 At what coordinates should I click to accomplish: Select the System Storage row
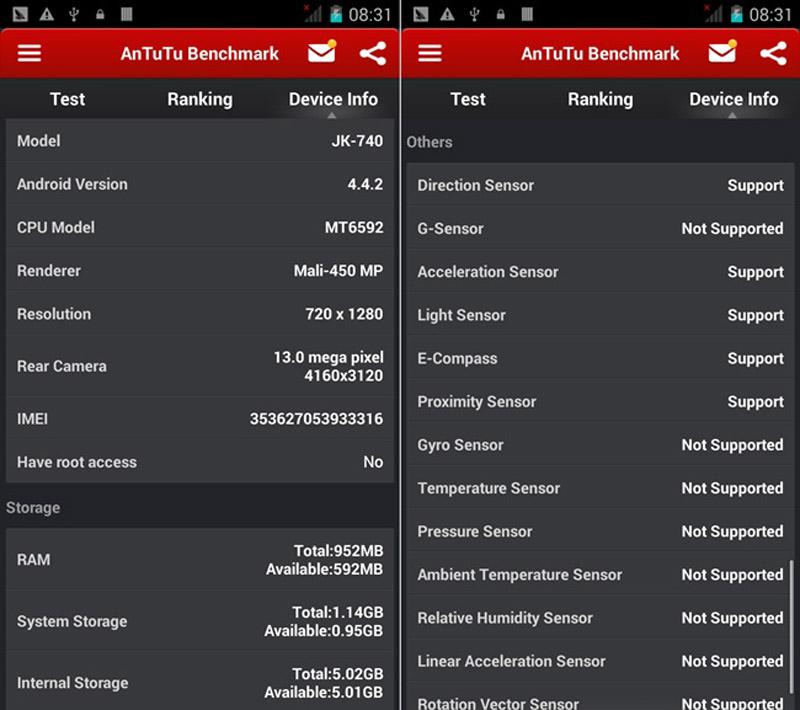(199, 621)
